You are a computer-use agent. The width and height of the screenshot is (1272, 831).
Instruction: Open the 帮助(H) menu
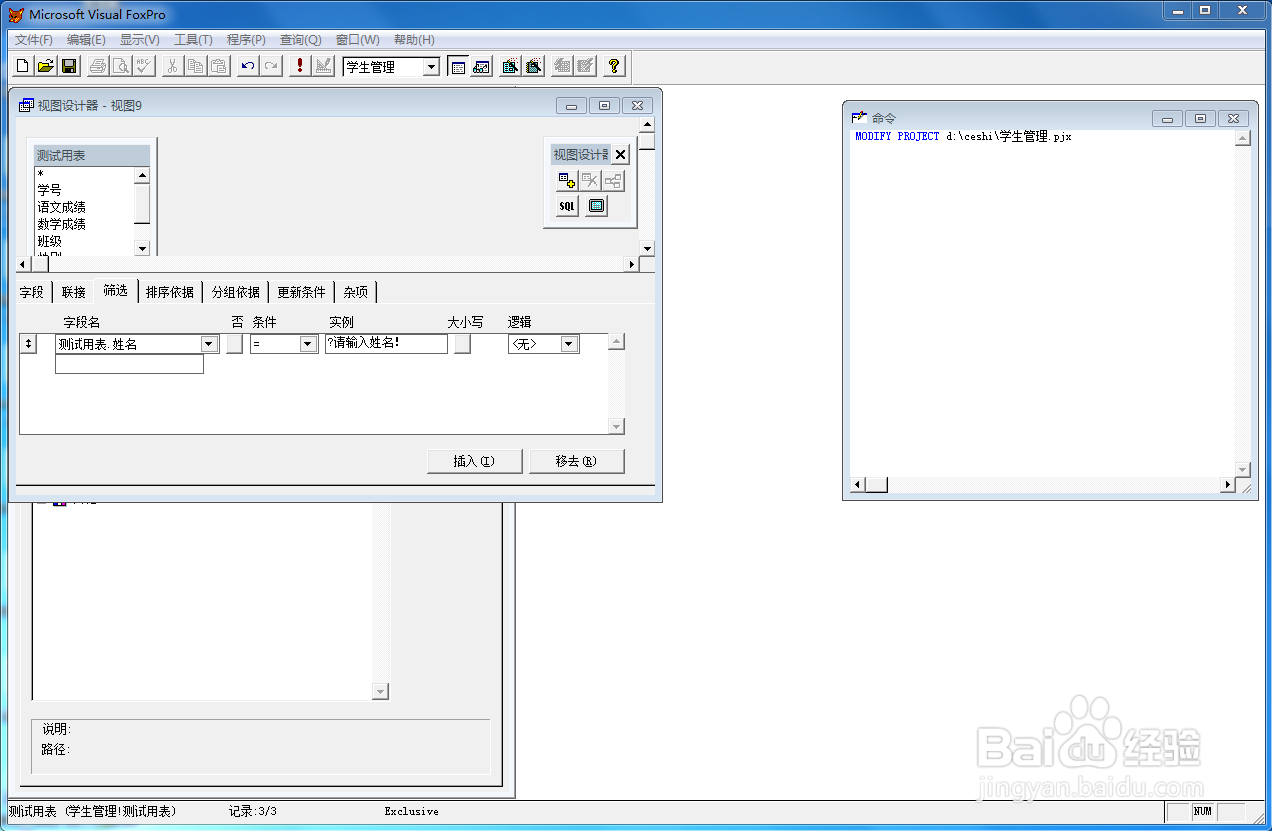[414, 40]
